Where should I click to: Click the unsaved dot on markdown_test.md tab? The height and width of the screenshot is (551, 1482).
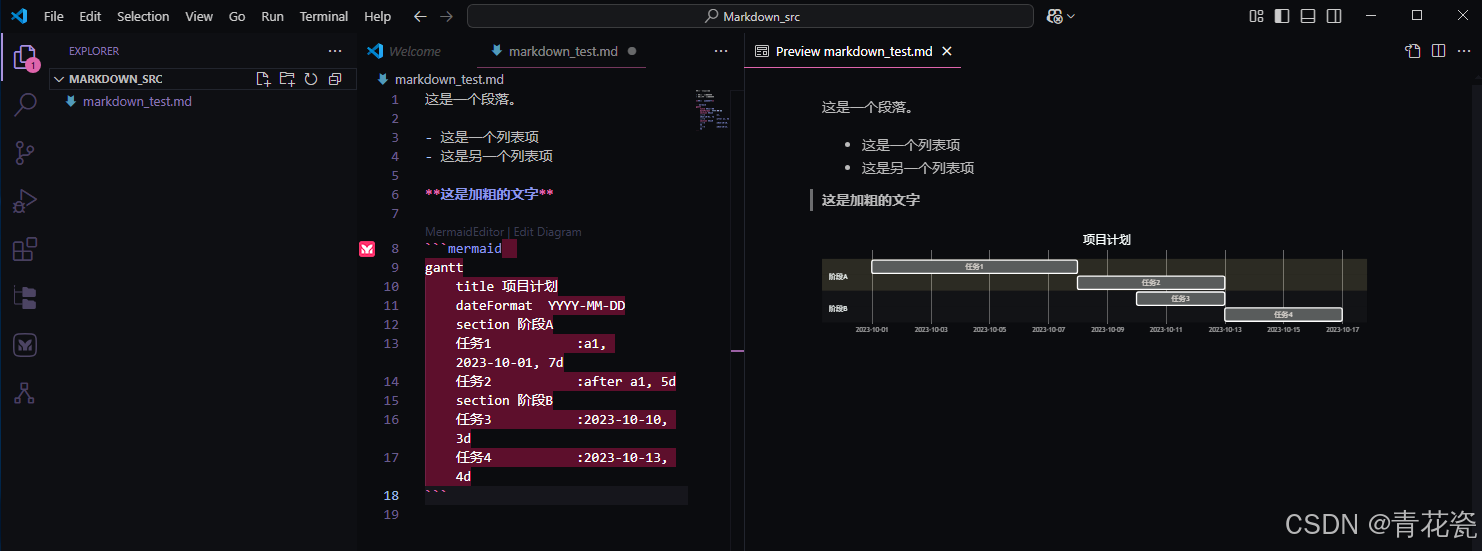pyautogui.click(x=632, y=51)
